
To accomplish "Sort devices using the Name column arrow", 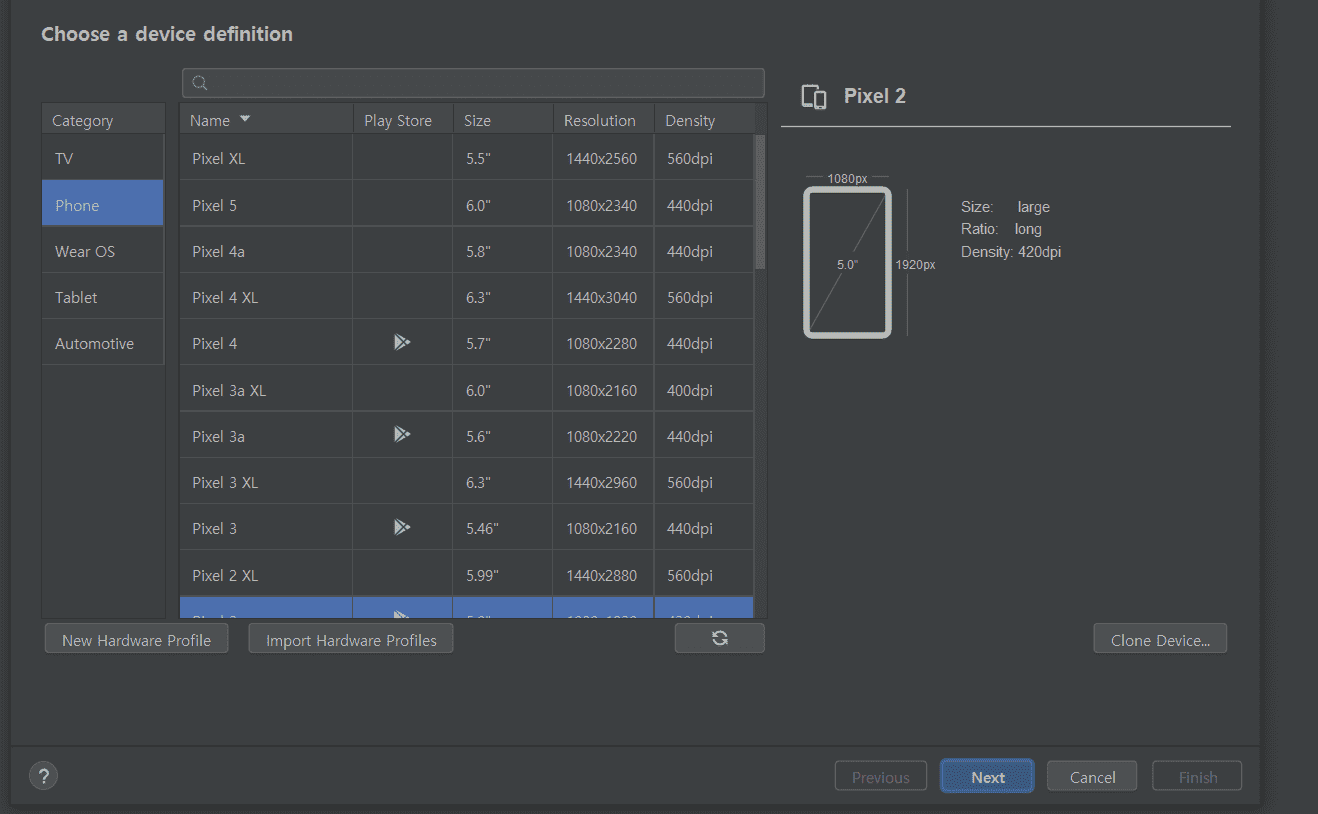I will click(245, 120).
